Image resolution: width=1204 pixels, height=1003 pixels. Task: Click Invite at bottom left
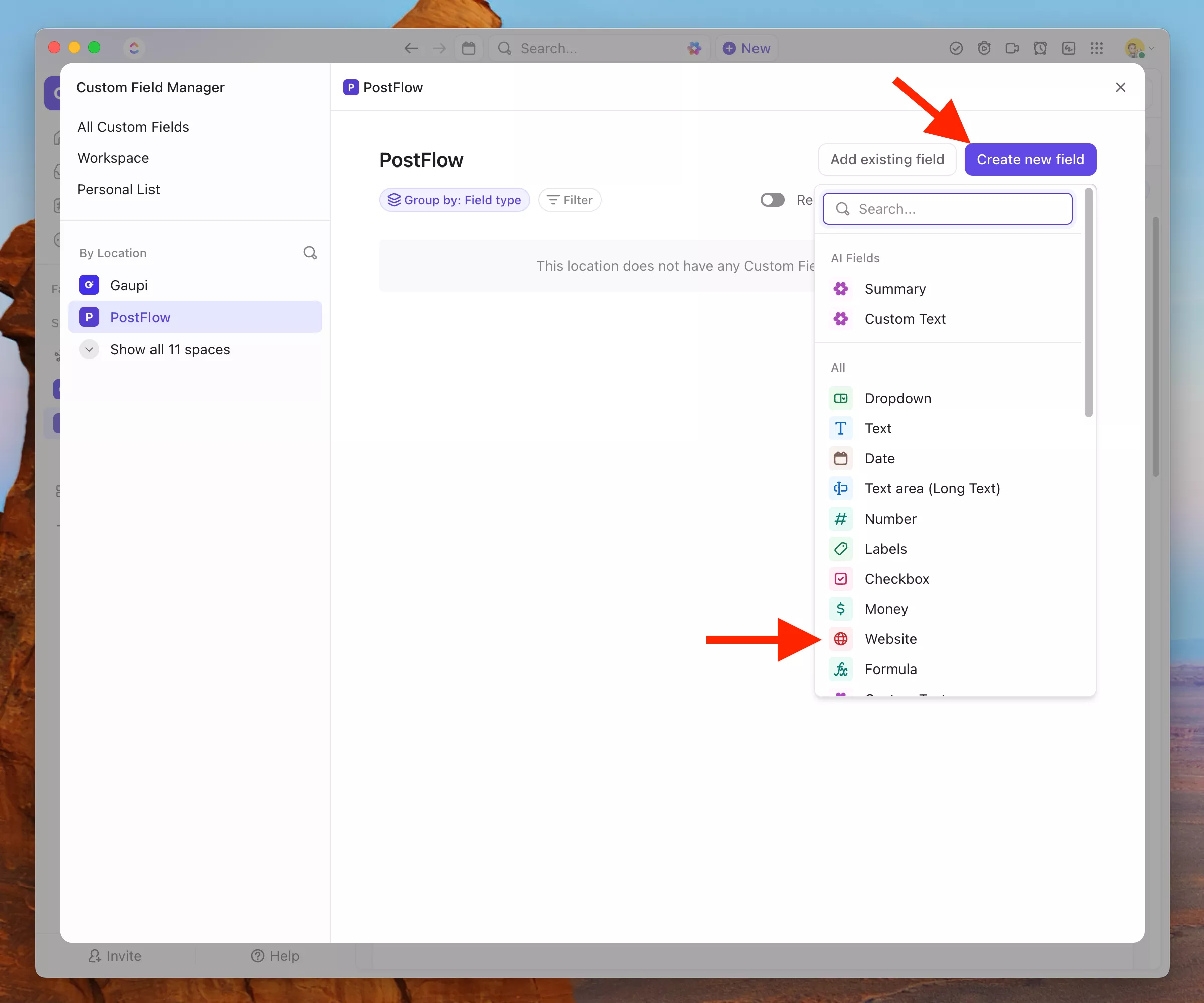[x=115, y=956]
